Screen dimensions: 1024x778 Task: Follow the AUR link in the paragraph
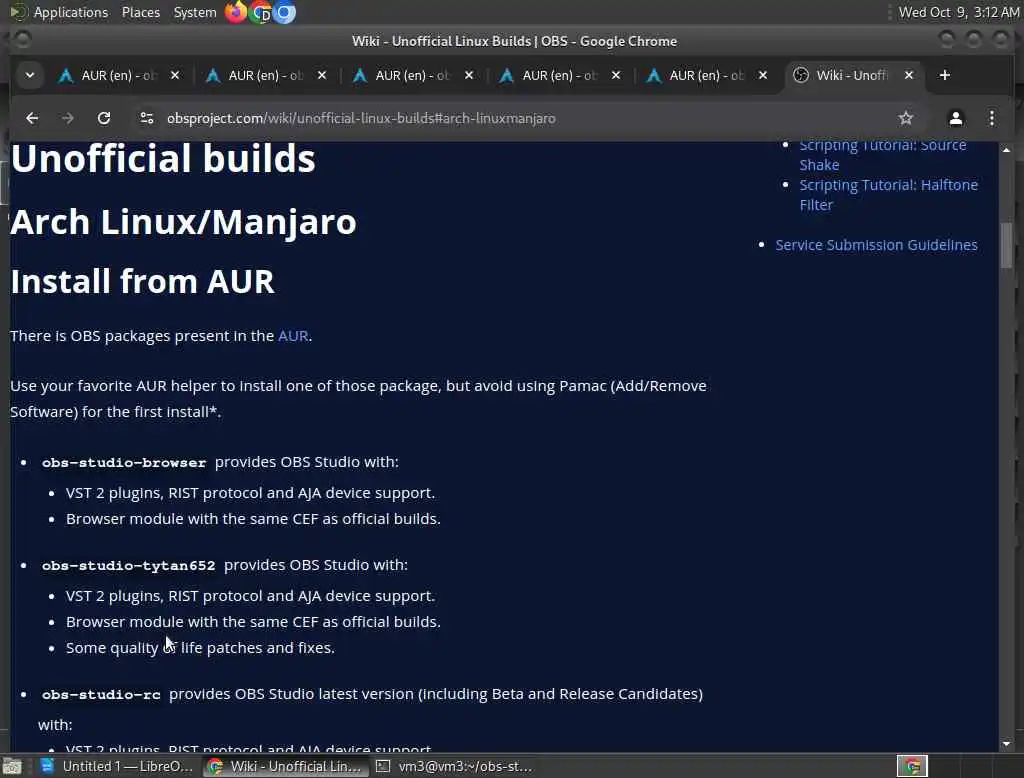click(x=293, y=336)
